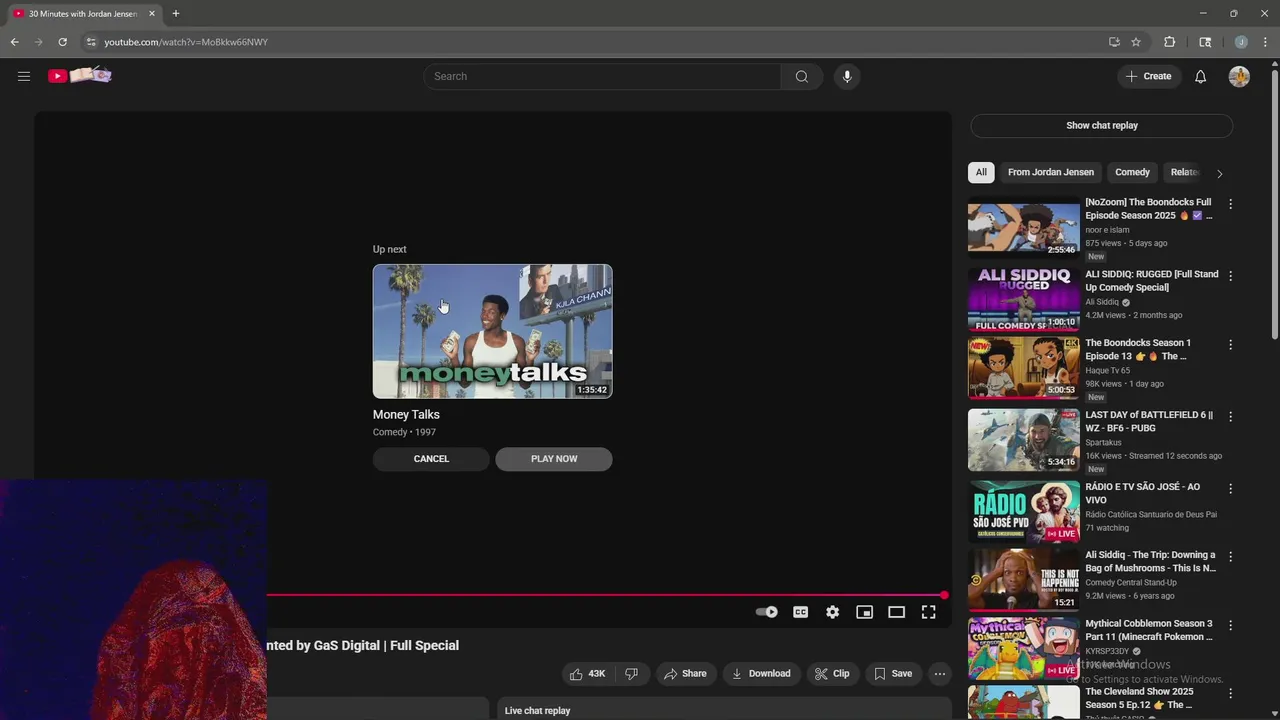Open the Money Talks up next thumbnail
This screenshot has width=1280, height=720.
[x=492, y=331]
